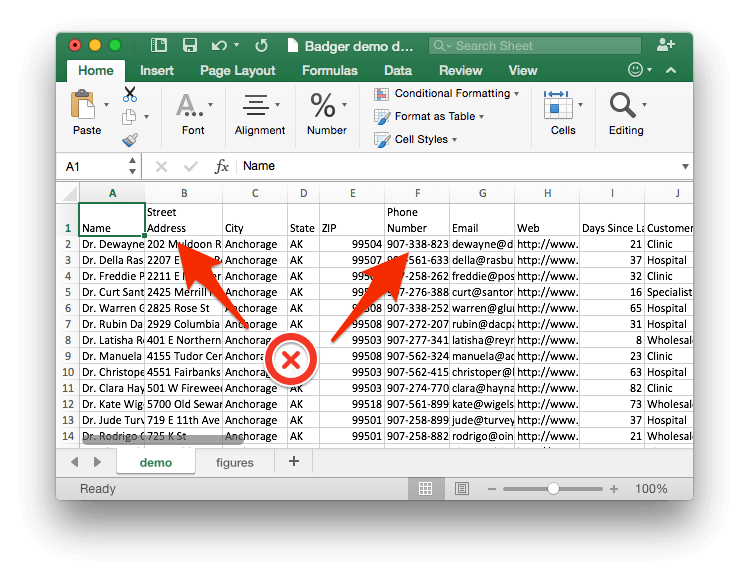
Task: Open the smiley feedback dropdown arrow
Action: (650, 70)
